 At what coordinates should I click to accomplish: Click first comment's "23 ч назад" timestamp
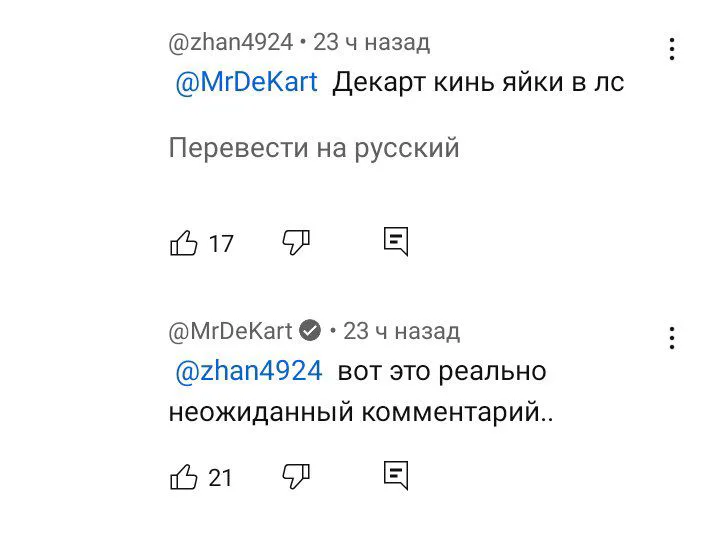tap(371, 43)
